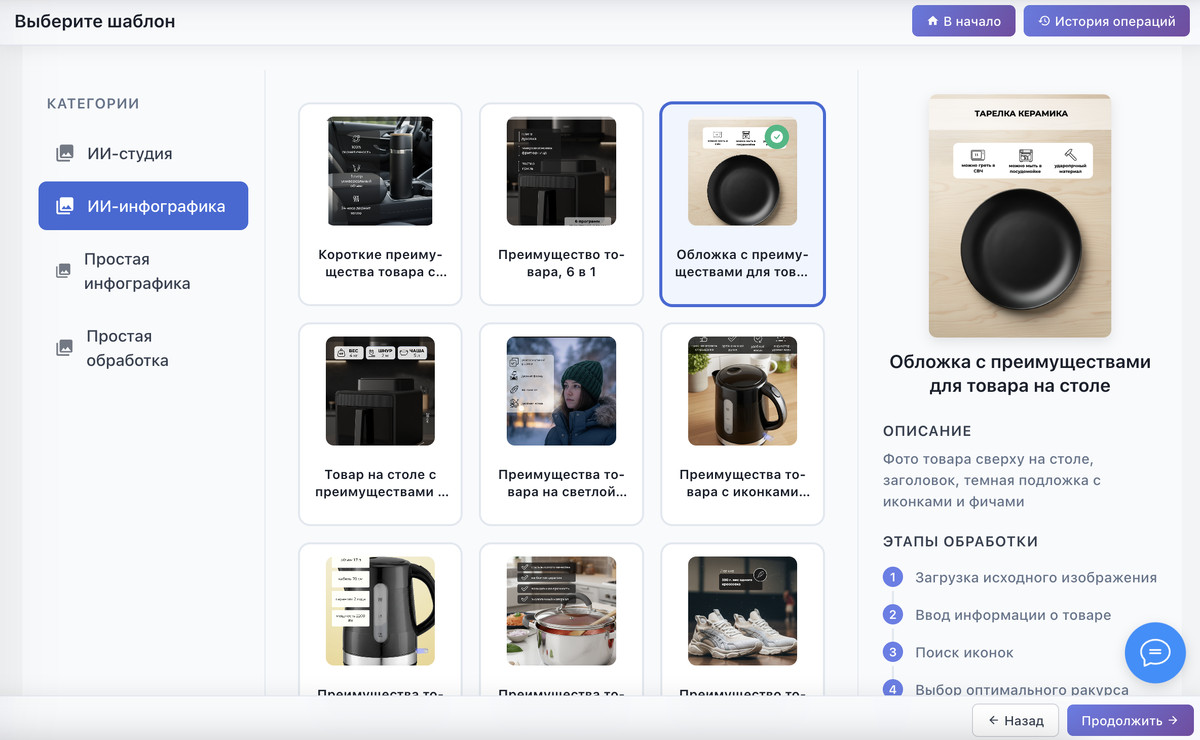1200x740 pixels.
Task: Click Продолжить to proceed
Action: 1130,720
